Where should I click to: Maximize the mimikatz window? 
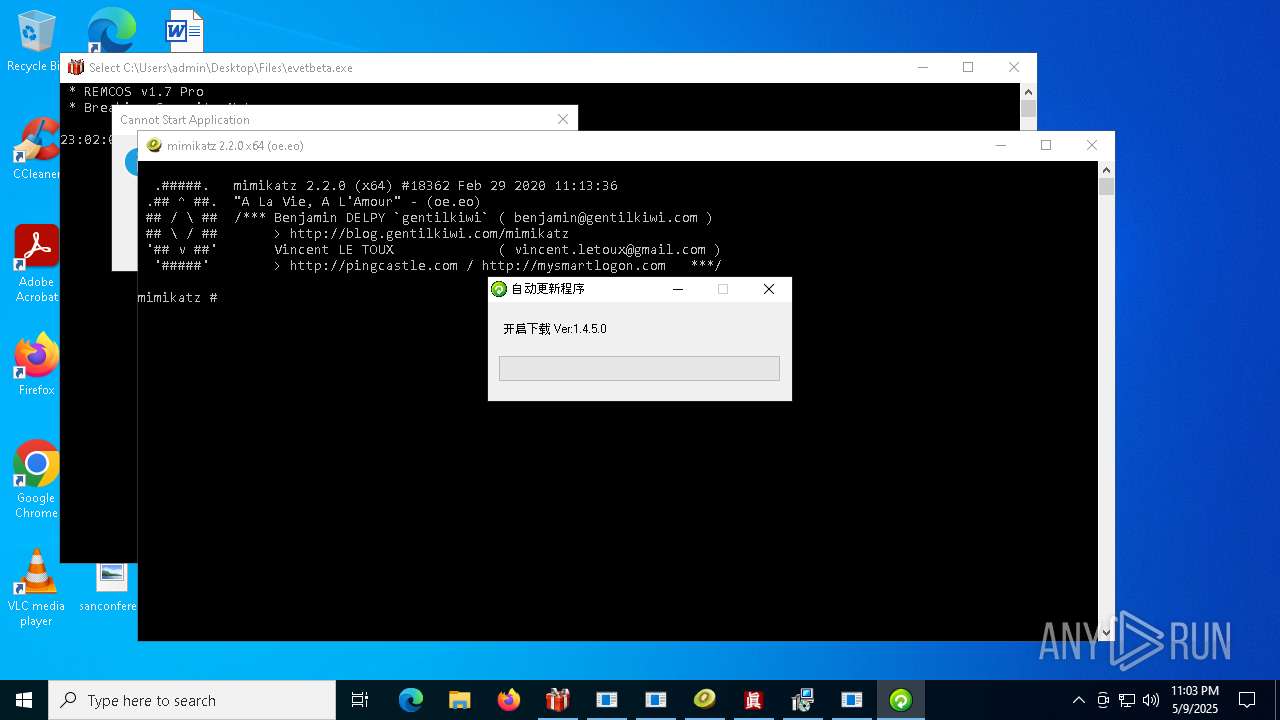(x=1046, y=145)
